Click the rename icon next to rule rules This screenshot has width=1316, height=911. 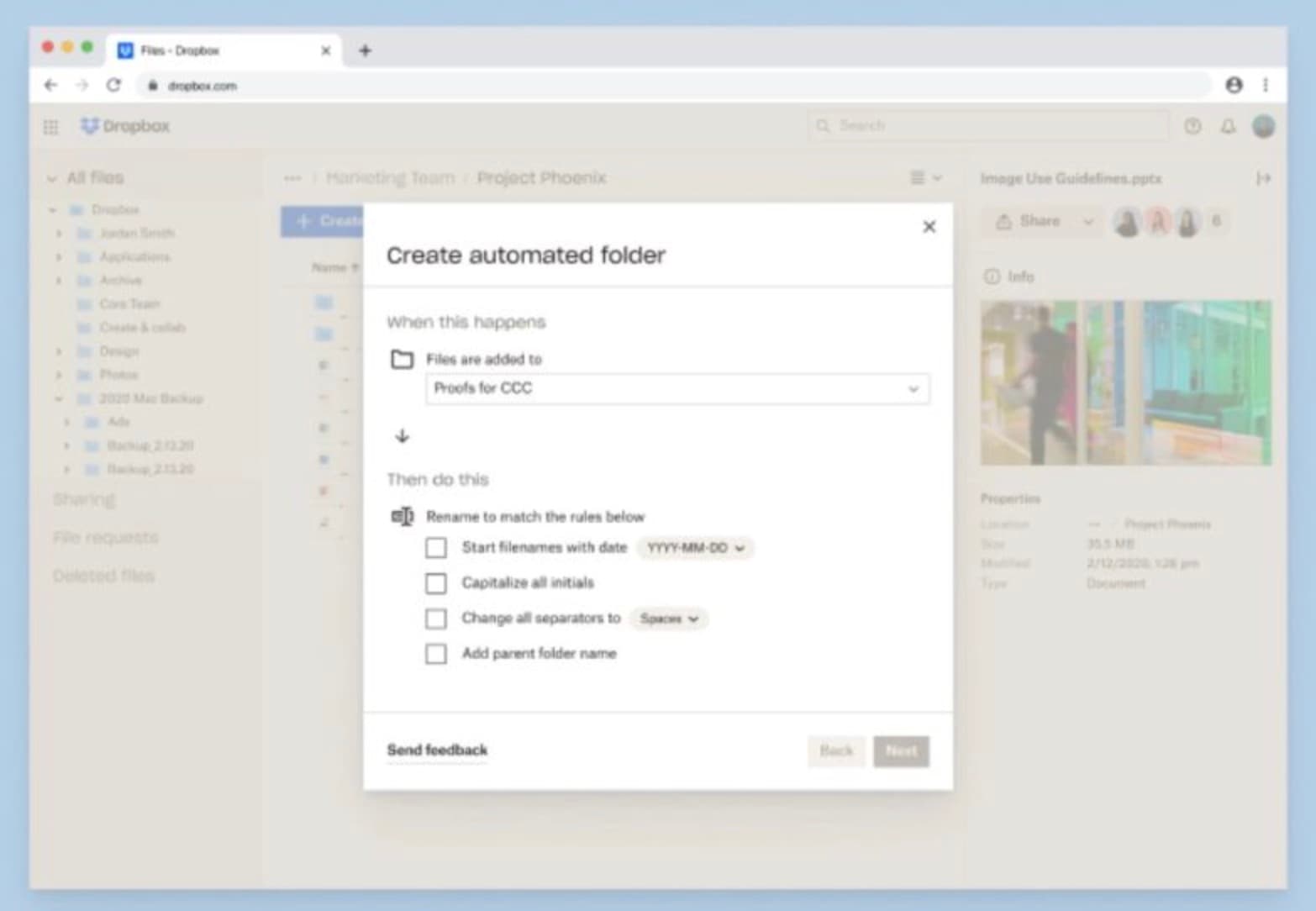point(402,517)
